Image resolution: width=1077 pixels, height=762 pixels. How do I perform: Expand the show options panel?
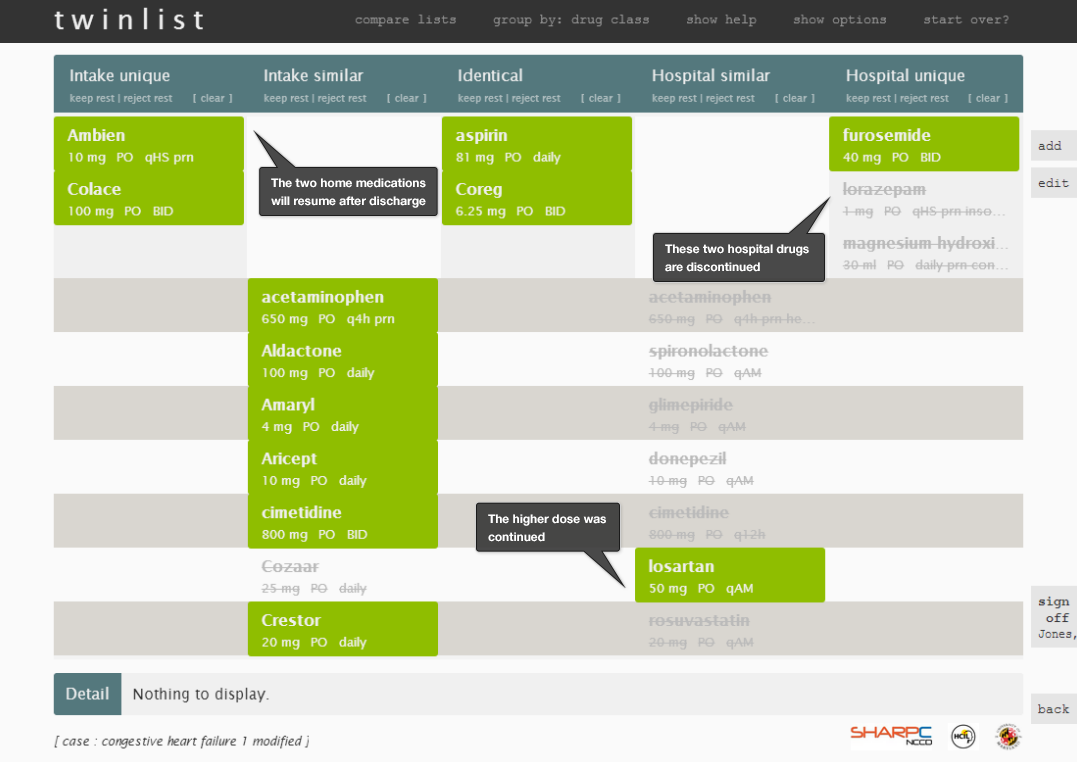pos(839,20)
